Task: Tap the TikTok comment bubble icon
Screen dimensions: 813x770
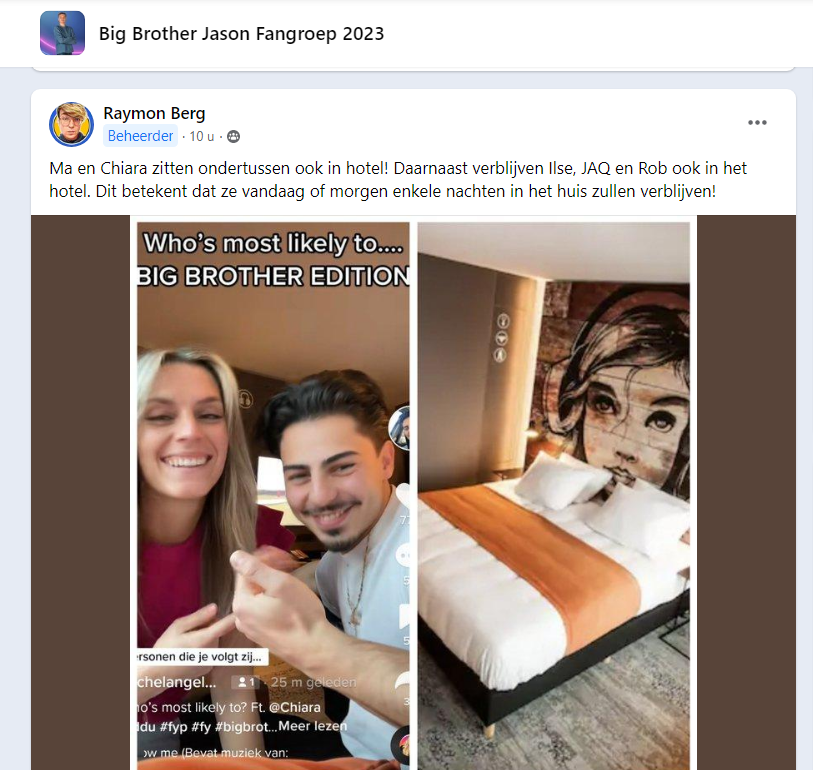Action: point(403,556)
